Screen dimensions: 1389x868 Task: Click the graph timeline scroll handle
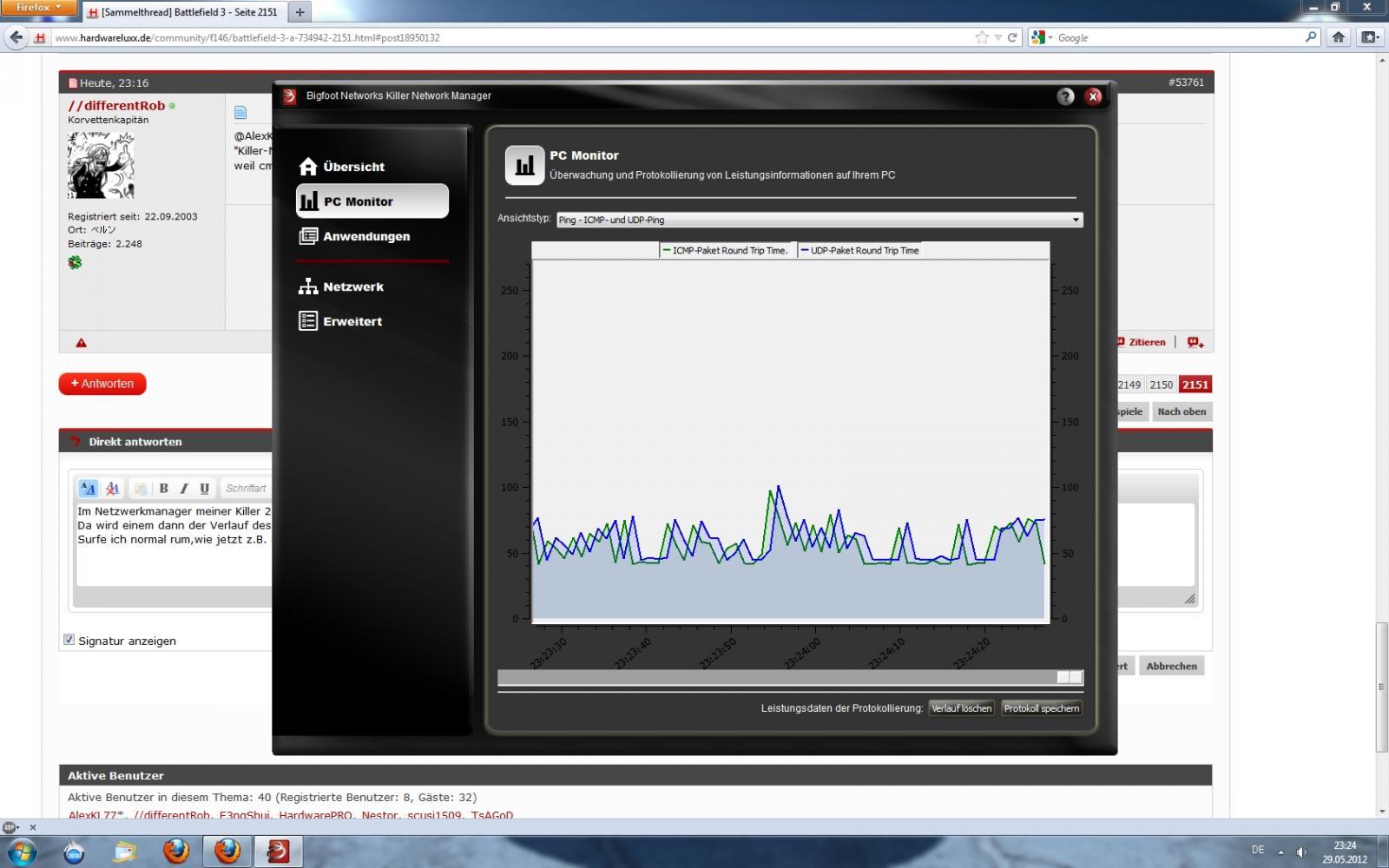[1070, 677]
